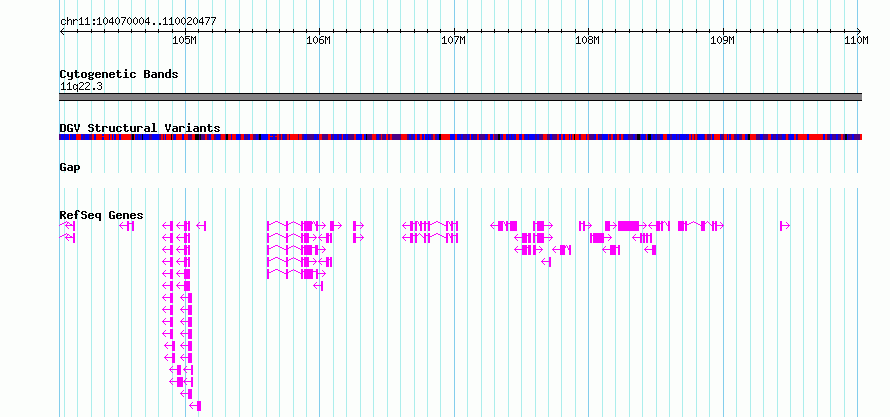Viewport: 890px width, 417px height.
Task: Click the 106M ruler label
Action: point(318,40)
